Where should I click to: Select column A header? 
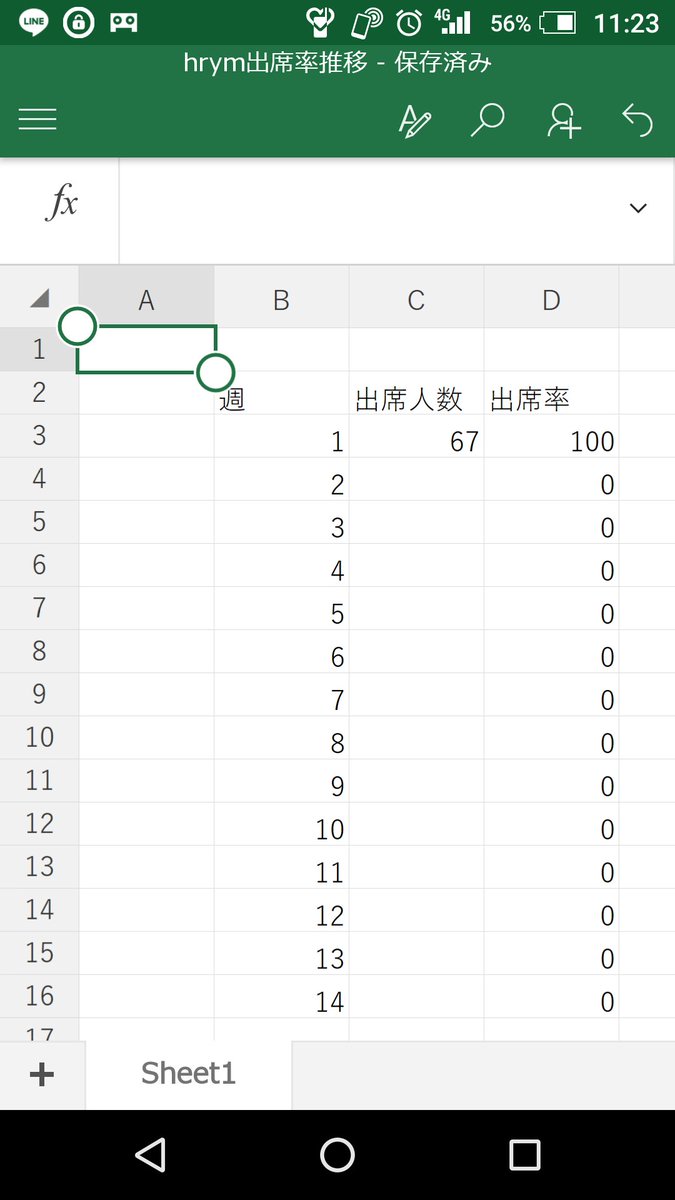click(146, 299)
